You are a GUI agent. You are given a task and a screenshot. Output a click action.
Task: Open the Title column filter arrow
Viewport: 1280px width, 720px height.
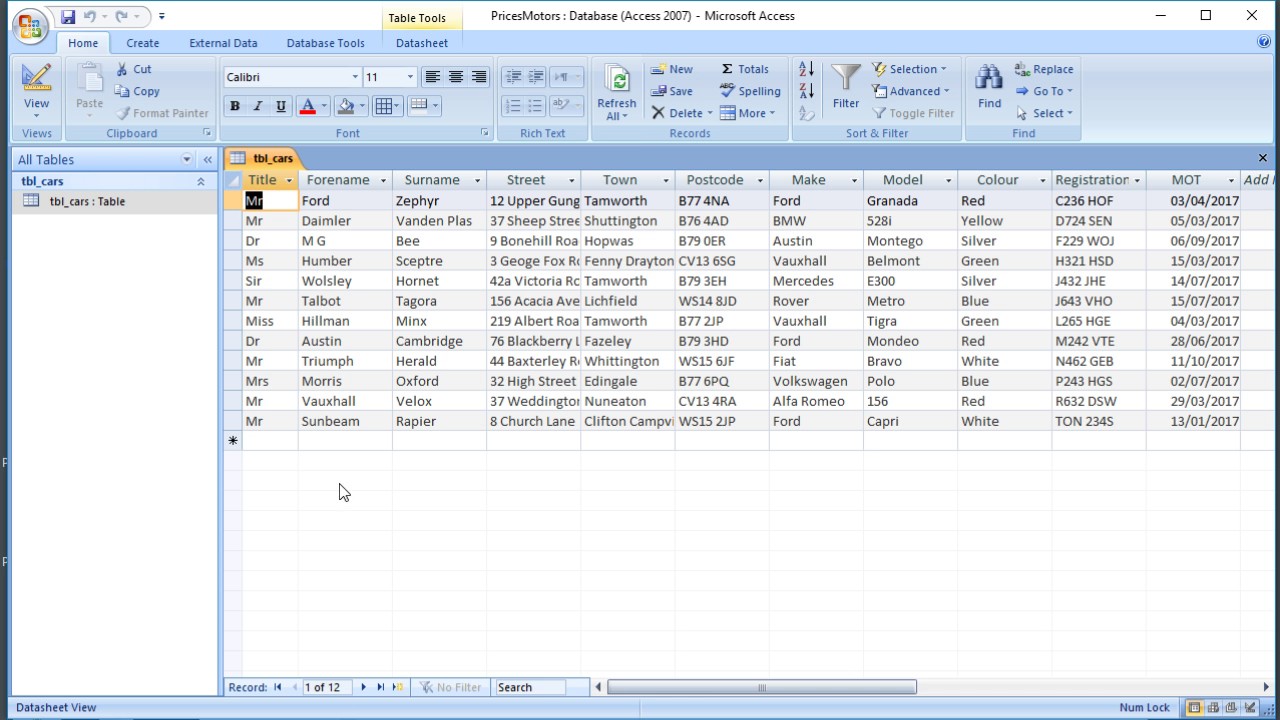point(289,180)
